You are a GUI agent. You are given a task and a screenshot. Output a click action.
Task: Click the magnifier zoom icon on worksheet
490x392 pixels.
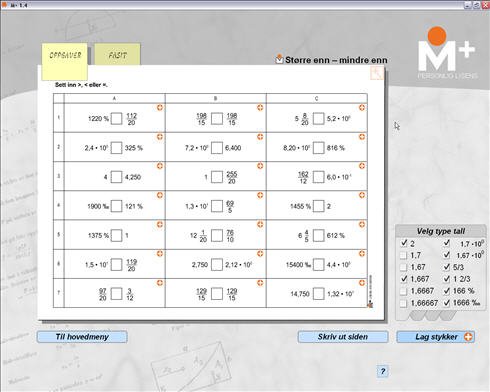pos(377,73)
